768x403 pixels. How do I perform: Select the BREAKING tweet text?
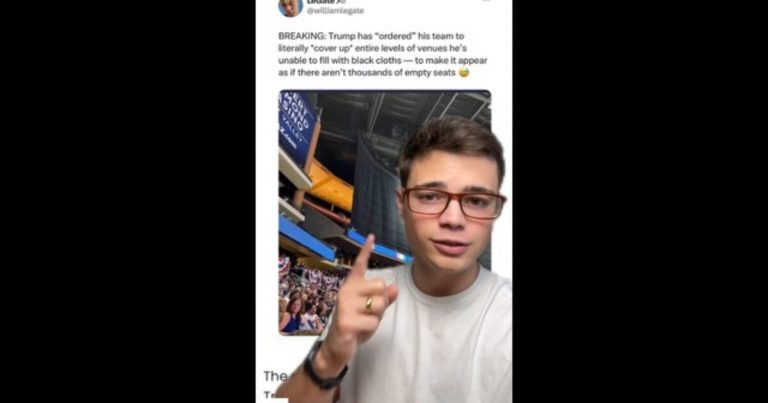click(383, 54)
